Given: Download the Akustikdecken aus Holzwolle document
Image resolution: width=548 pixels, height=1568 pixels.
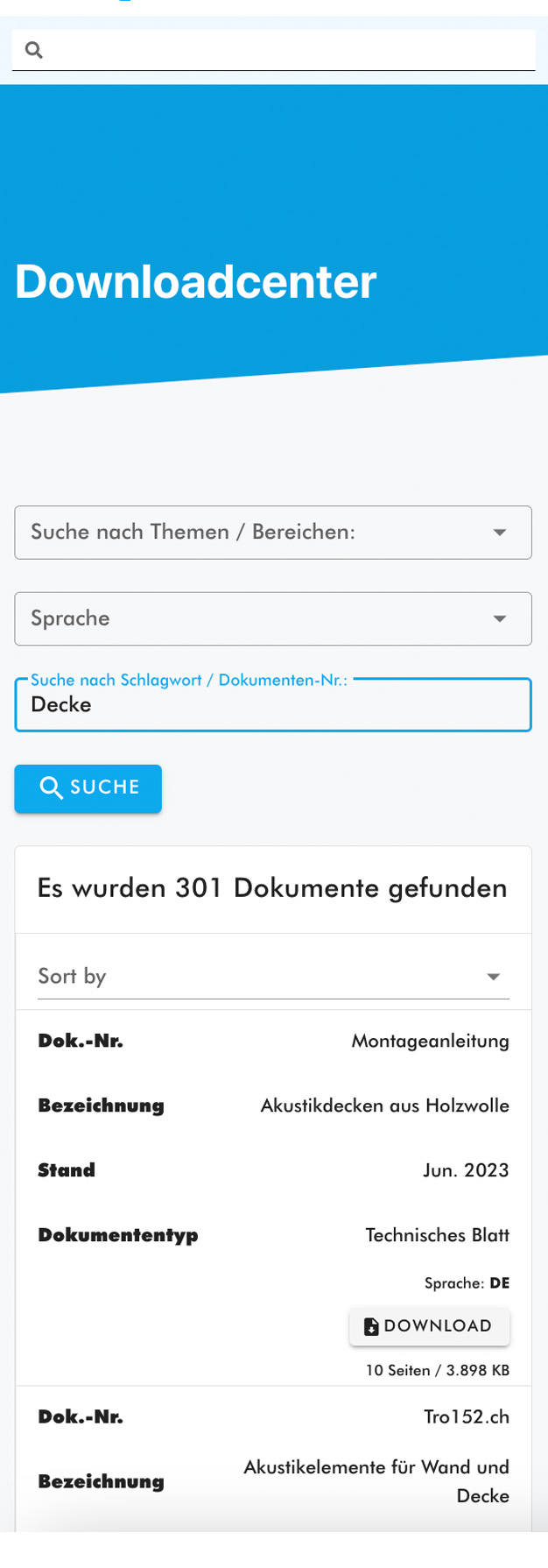Looking at the screenshot, I should pos(429,1326).
